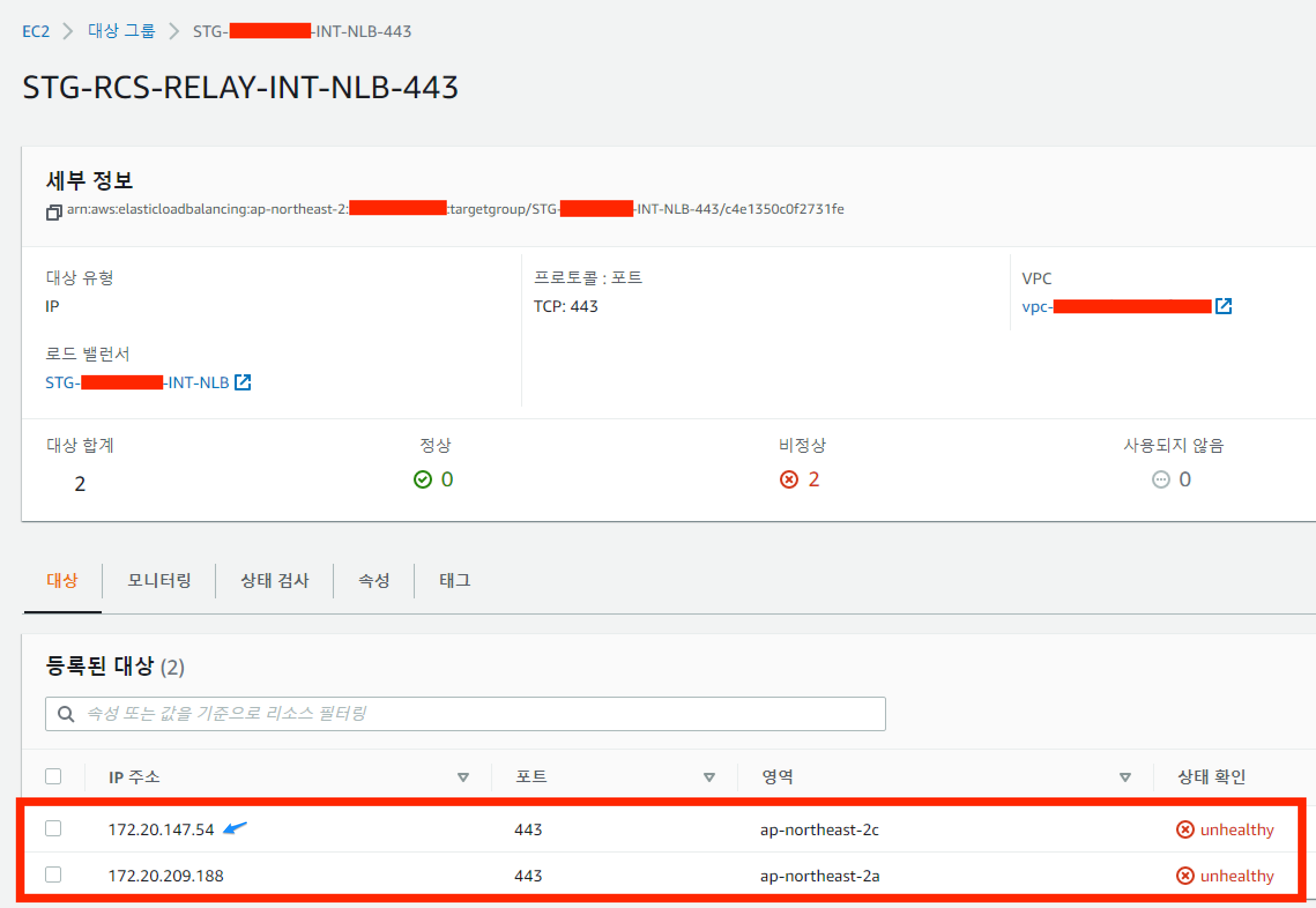Go to EC2 breadcrumb link
1316x908 pixels.
[36, 31]
